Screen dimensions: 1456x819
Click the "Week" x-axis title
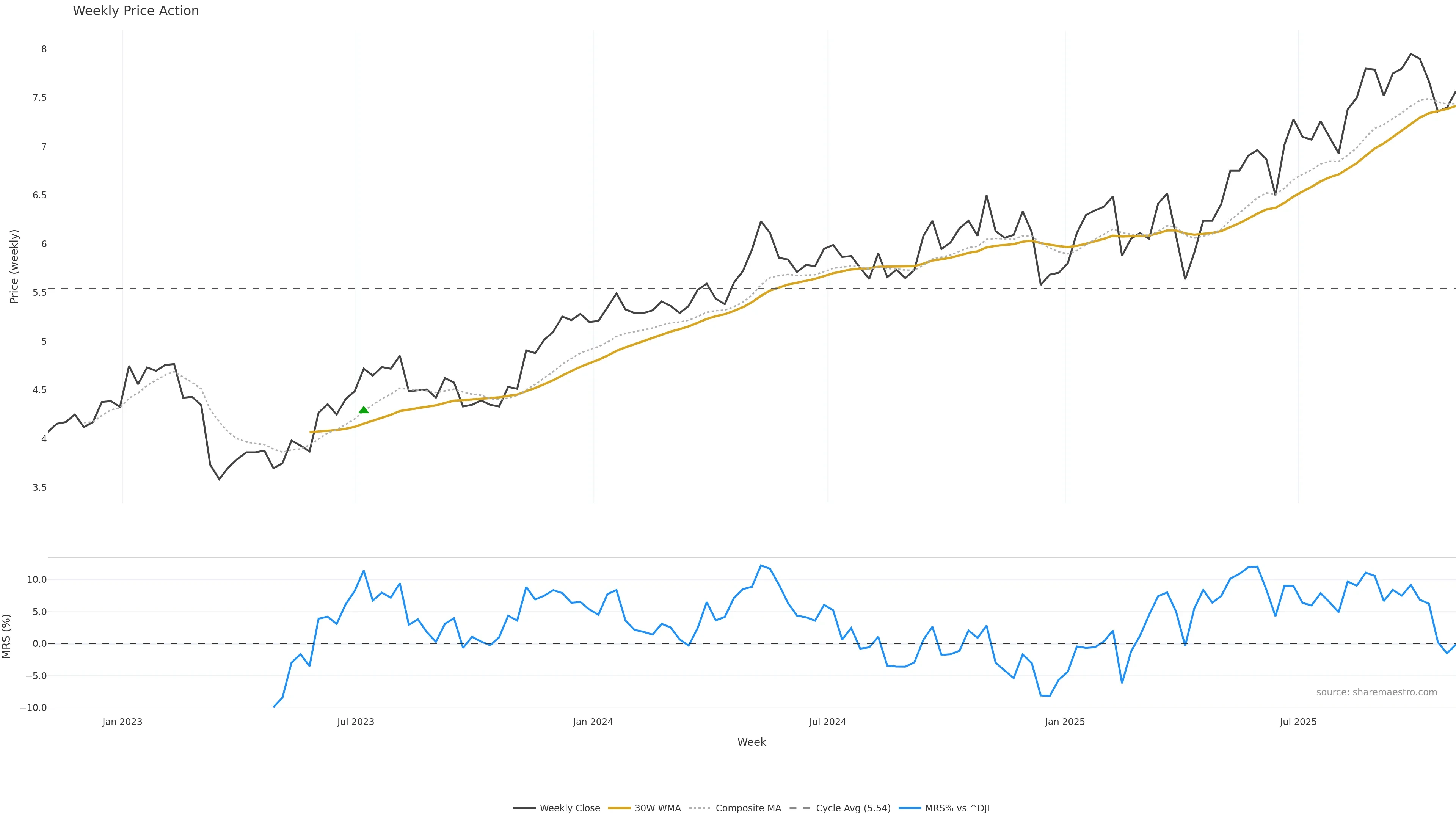pyautogui.click(x=751, y=742)
